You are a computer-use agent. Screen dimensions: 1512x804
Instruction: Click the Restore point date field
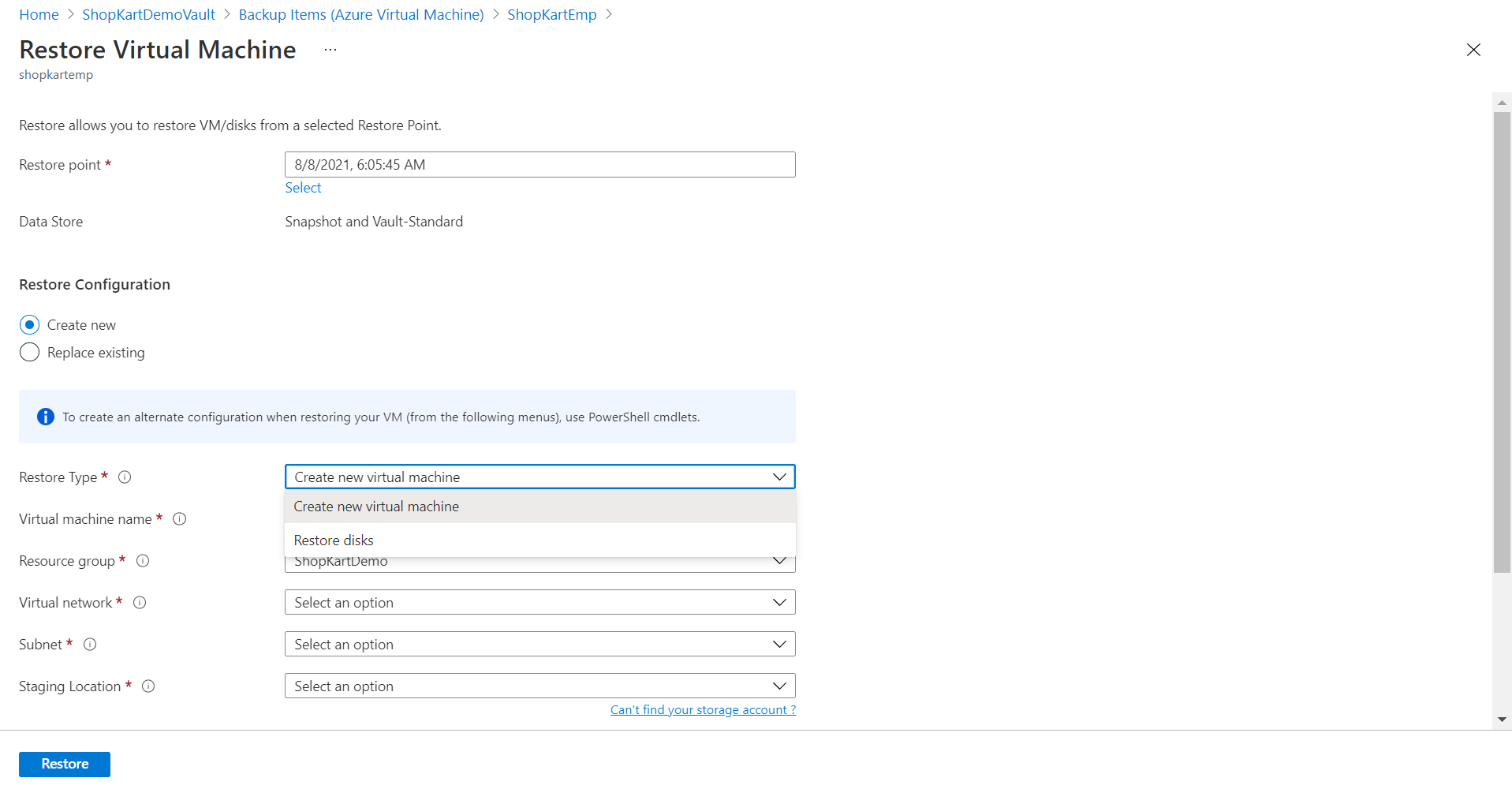click(x=539, y=165)
